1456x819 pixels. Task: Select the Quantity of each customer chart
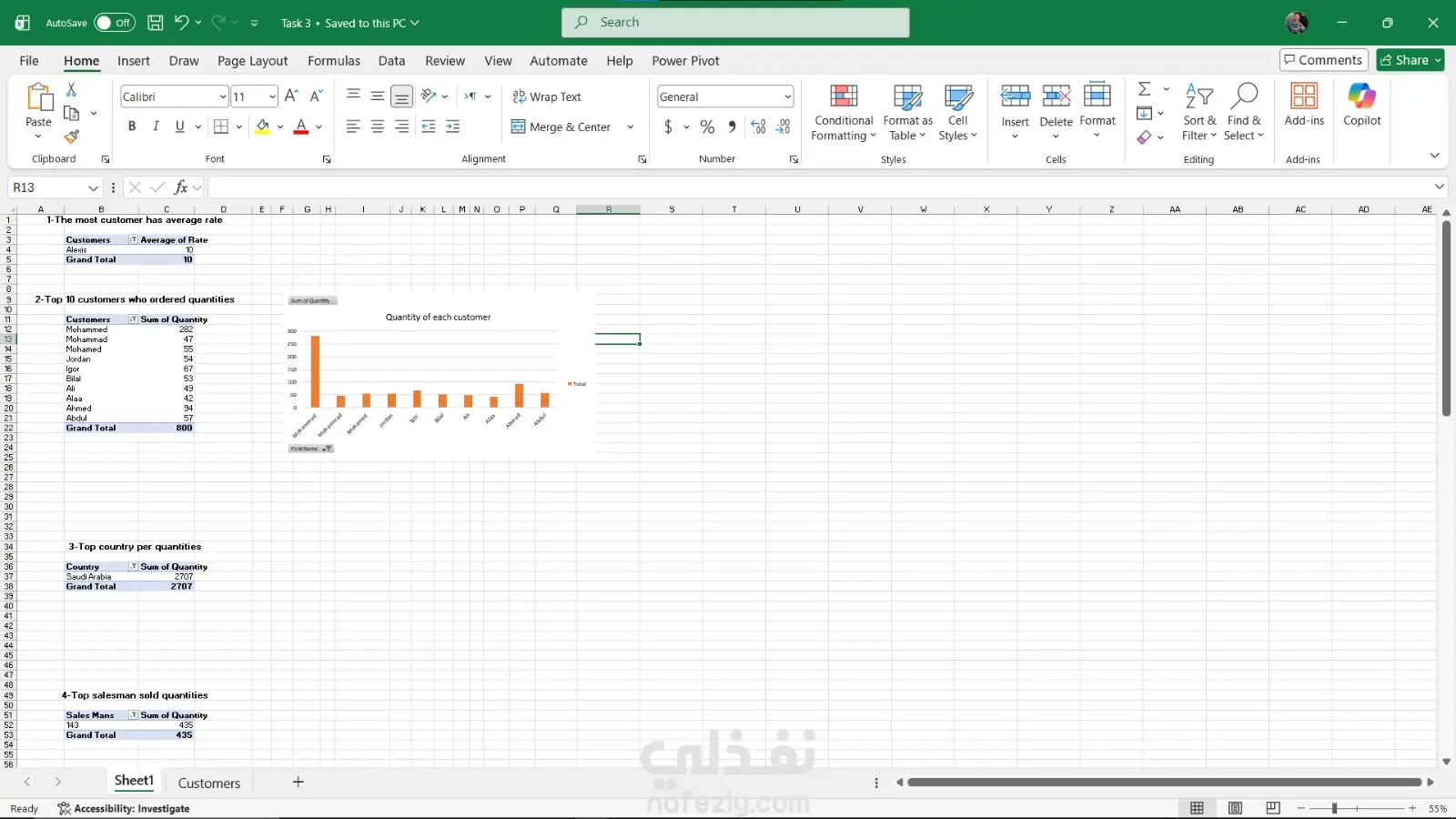[x=440, y=375]
